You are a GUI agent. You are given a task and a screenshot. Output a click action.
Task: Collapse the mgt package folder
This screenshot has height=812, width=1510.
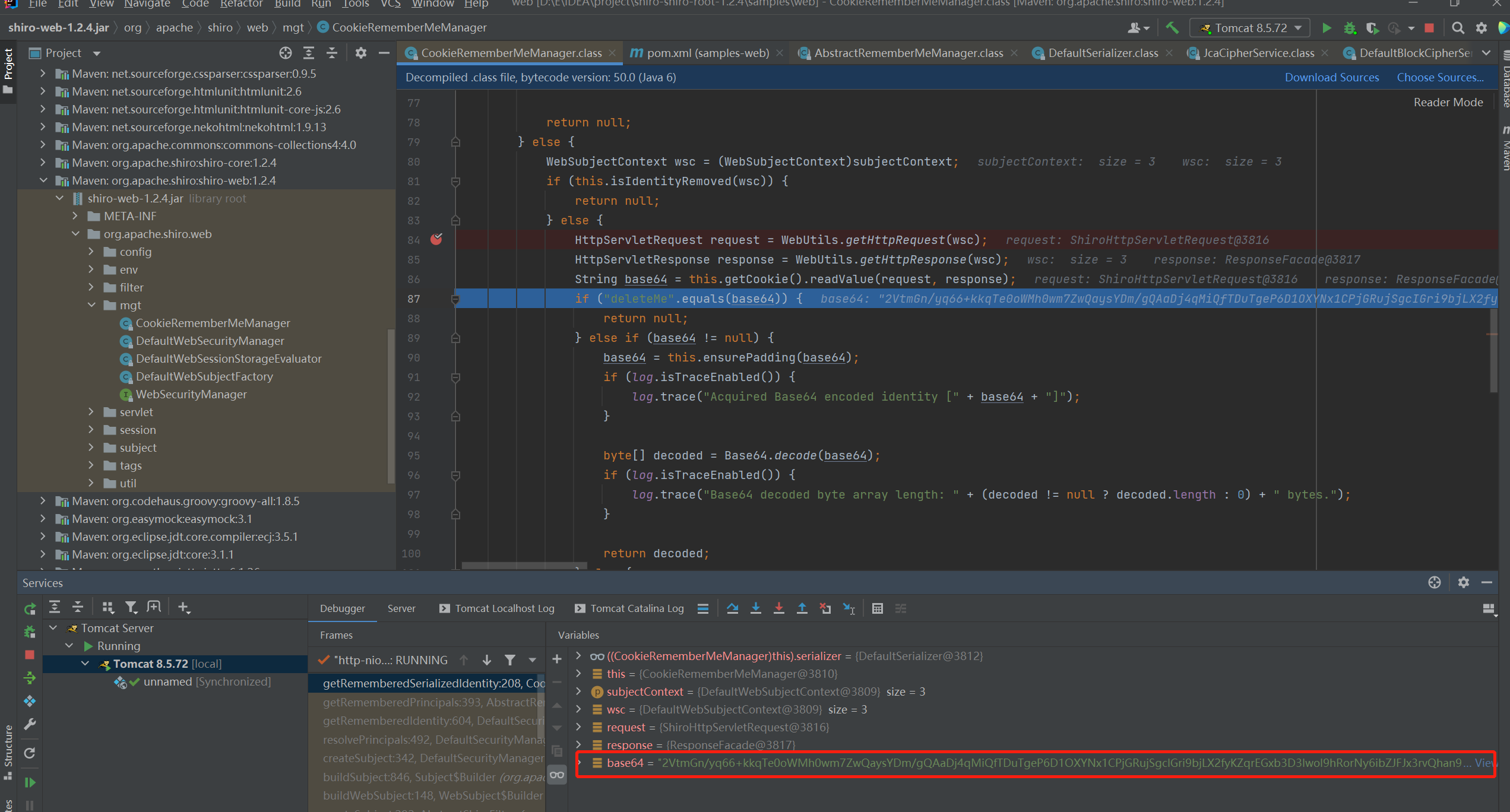pos(92,305)
